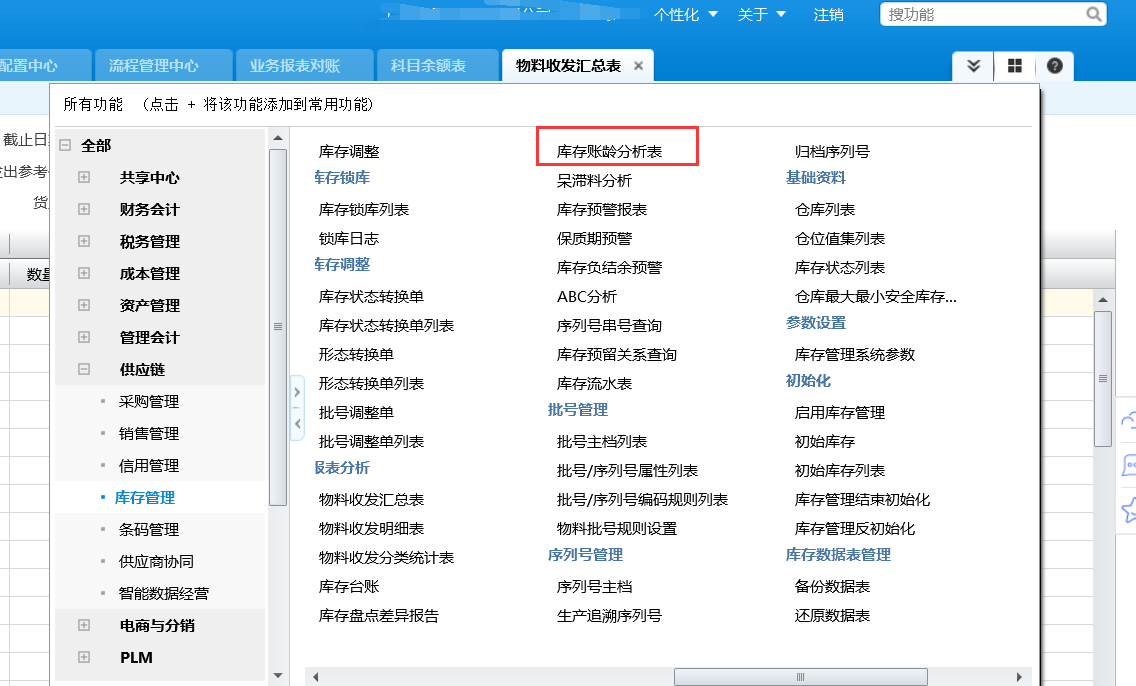Close the 物料收发汇总表 tab
The width and height of the screenshot is (1136, 686).
coord(639,66)
